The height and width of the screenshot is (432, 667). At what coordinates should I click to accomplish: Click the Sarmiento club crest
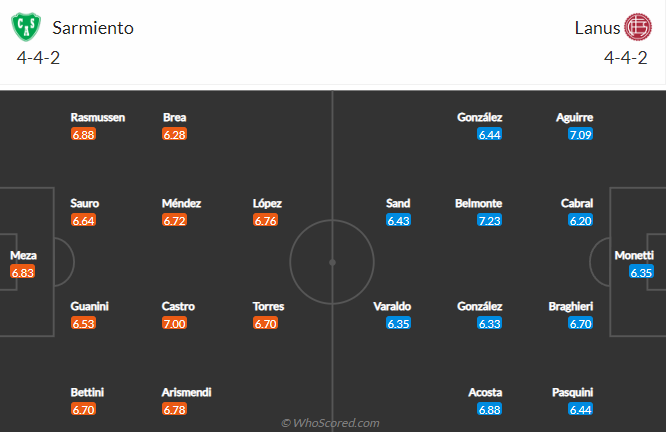[27, 27]
